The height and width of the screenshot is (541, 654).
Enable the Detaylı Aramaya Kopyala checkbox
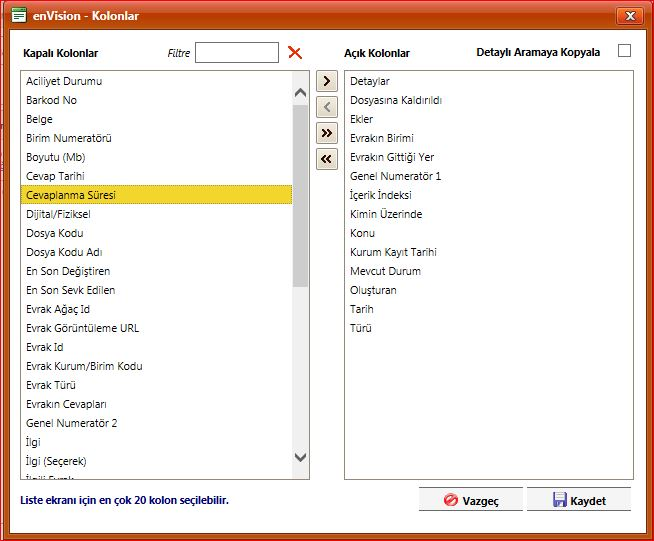click(624, 50)
